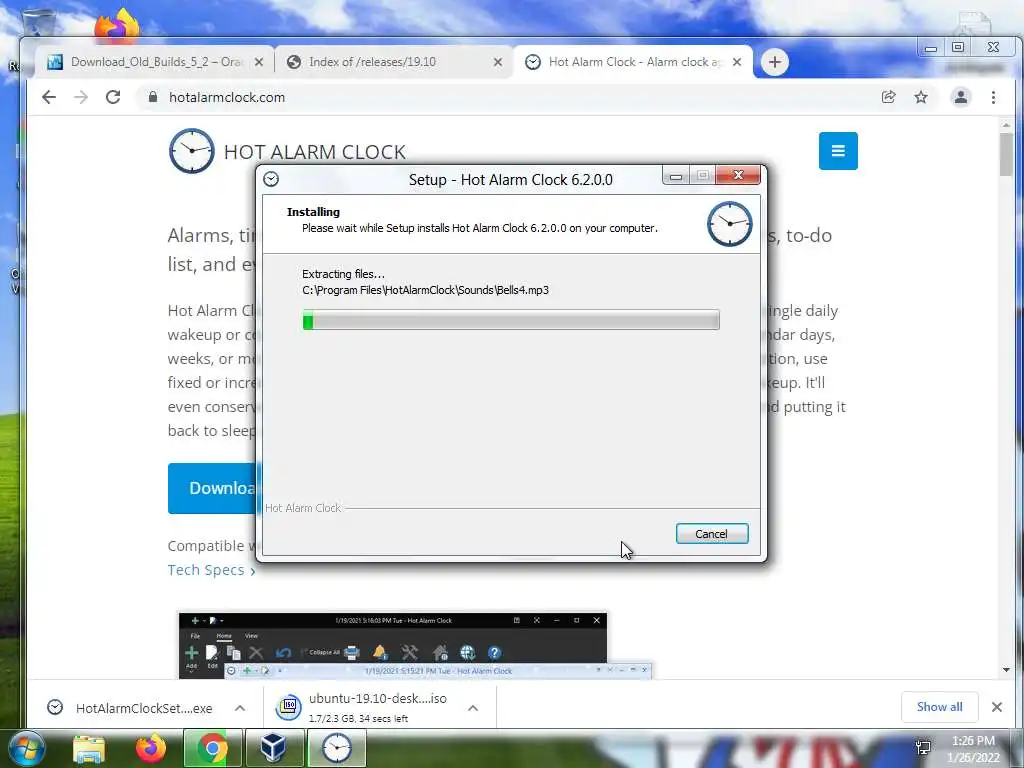Viewport: 1024px width, 768px height.
Task: Go back using the browser back arrow
Action: [x=49, y=97]
